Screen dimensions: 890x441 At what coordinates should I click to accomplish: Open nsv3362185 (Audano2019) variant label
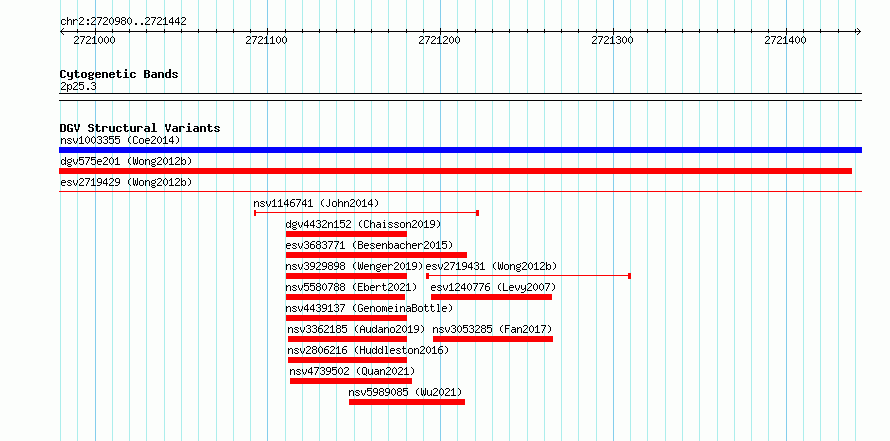point(356,329)
